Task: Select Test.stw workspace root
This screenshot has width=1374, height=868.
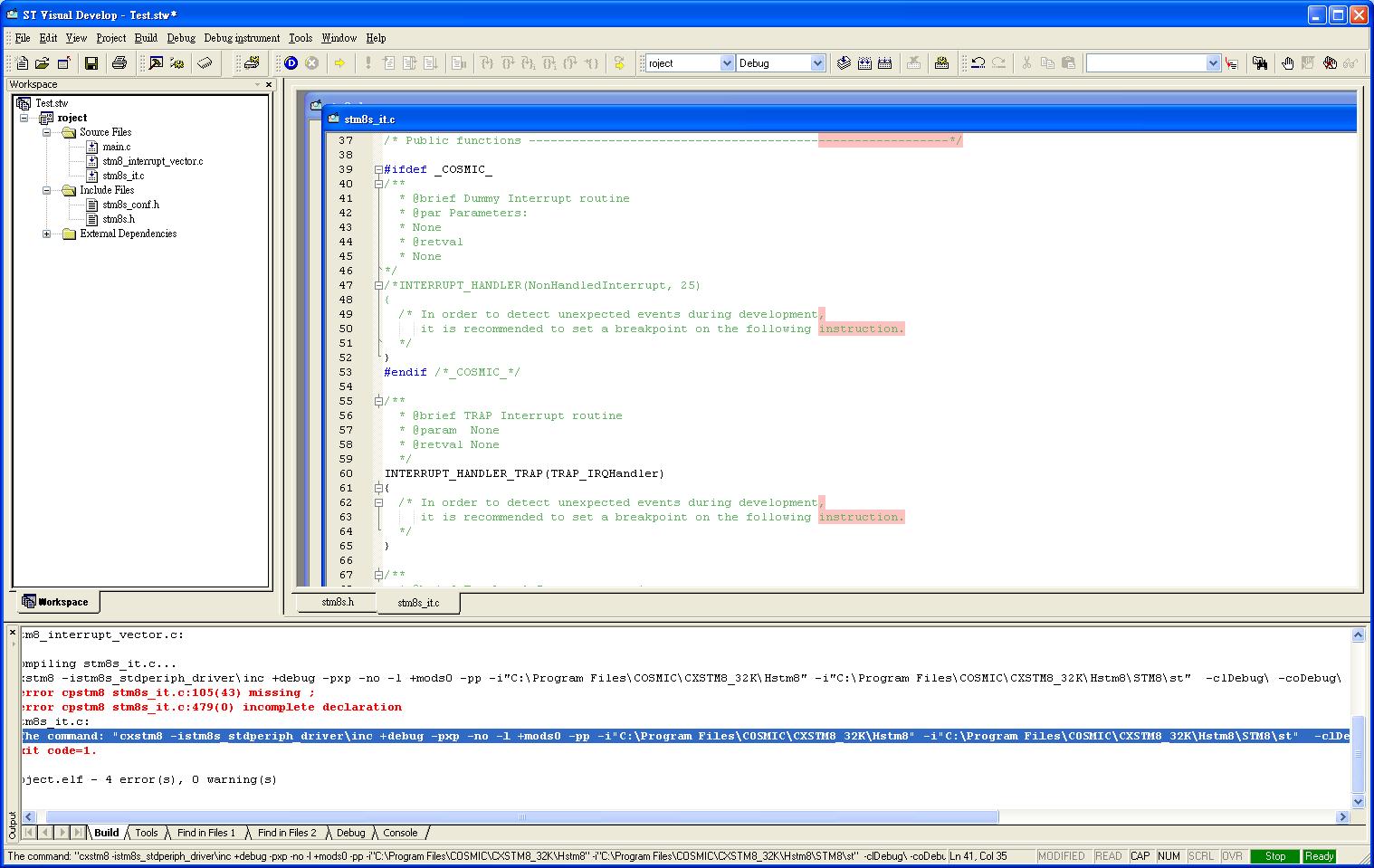Action: point(52,103)
